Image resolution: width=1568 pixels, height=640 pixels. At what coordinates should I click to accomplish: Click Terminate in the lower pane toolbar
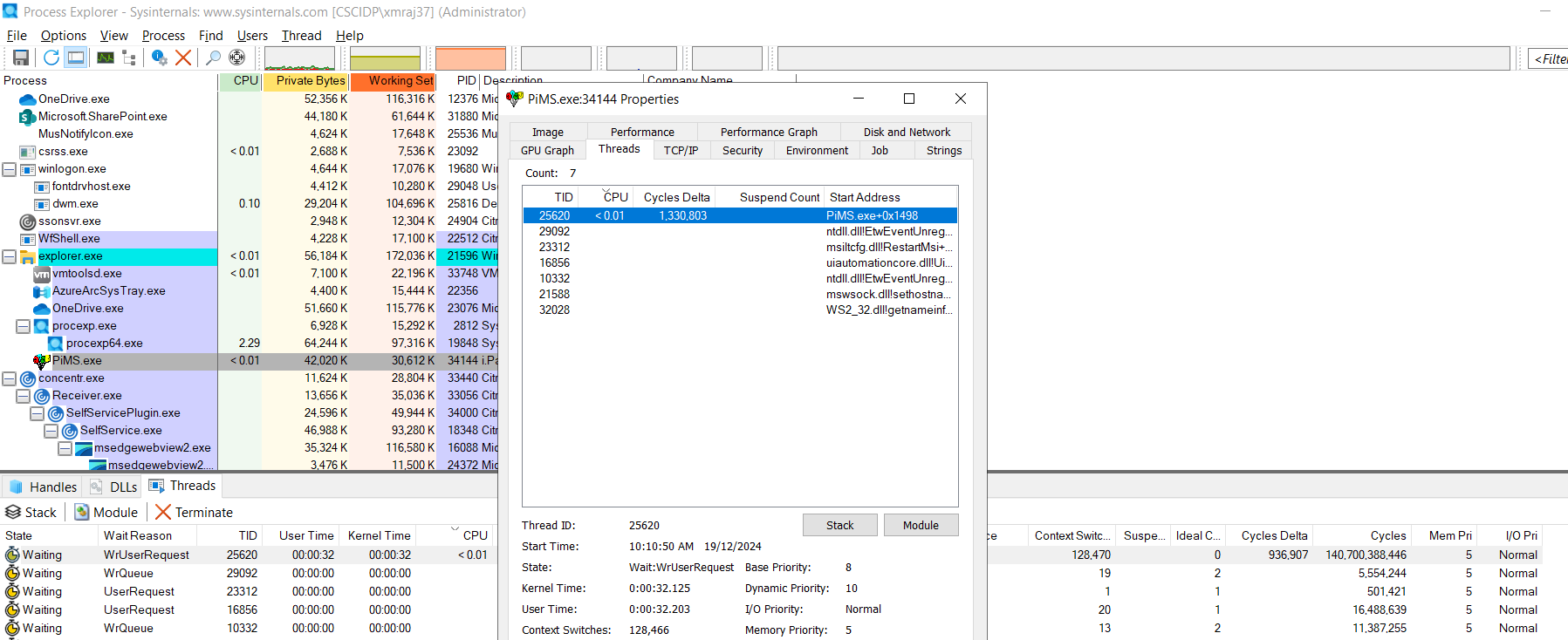click(x=194, y=513)
